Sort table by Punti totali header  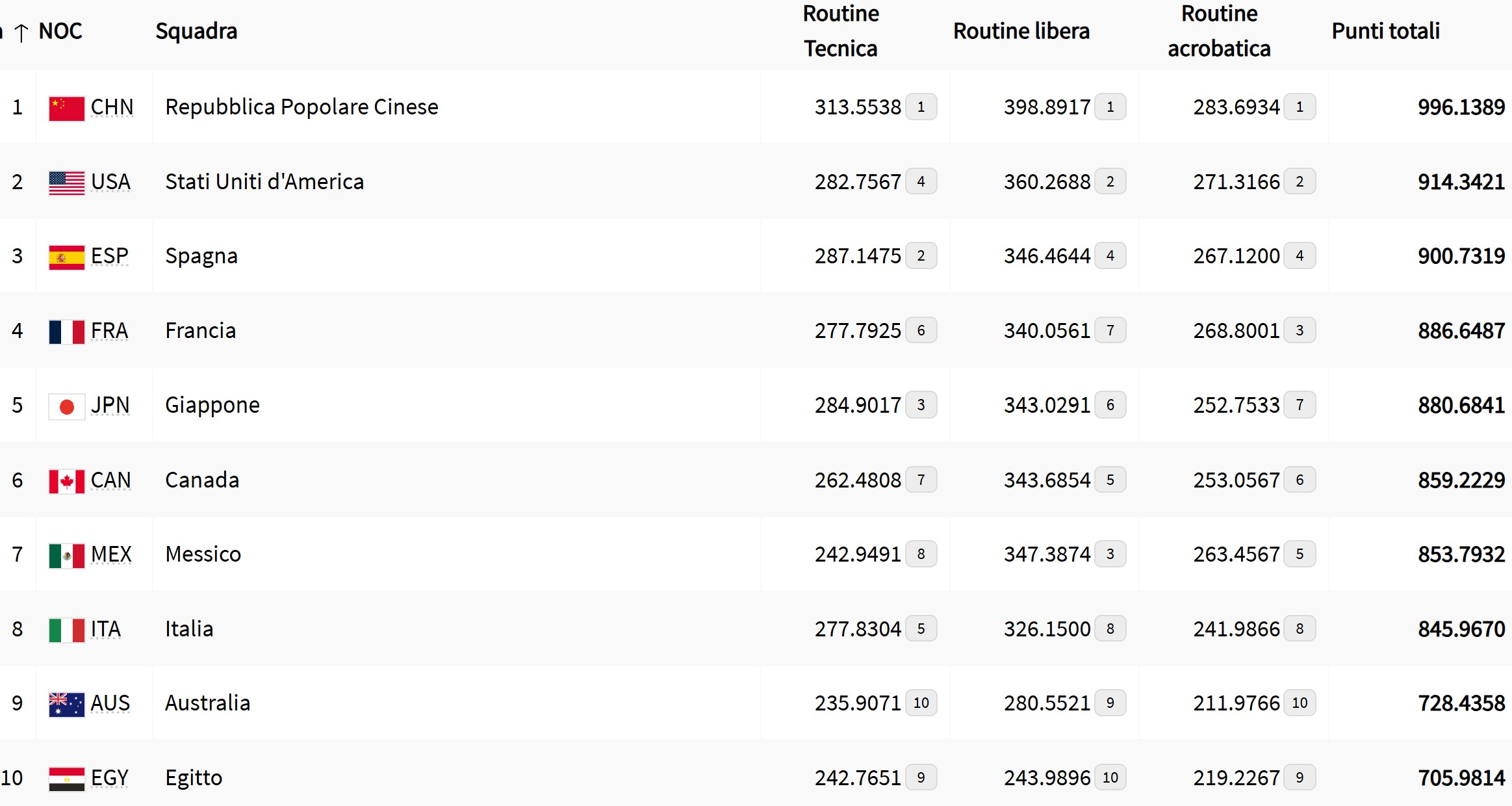[x=1385, y=31]
